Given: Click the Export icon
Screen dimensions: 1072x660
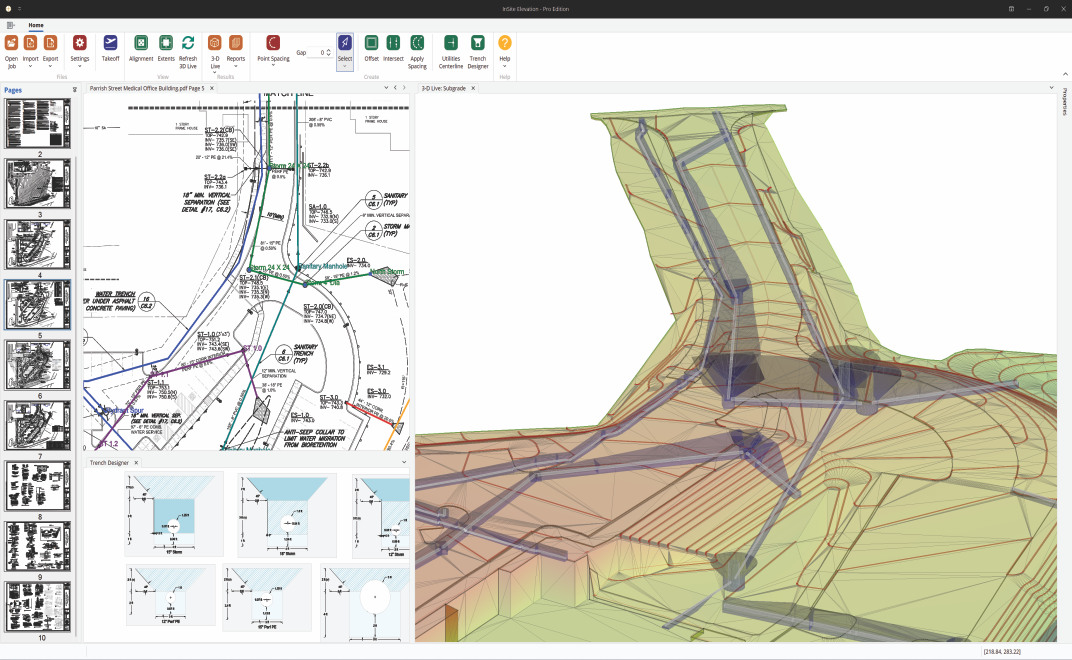Looking at the screenshot, I should (51, 43).
